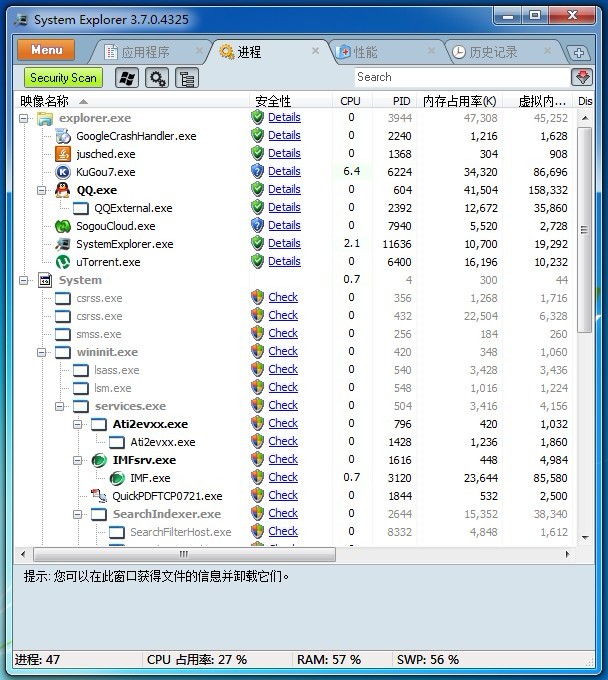Click the jusched.exe Java icon
The width and height of the screenshot is (608, 680).
click(63, 154)
